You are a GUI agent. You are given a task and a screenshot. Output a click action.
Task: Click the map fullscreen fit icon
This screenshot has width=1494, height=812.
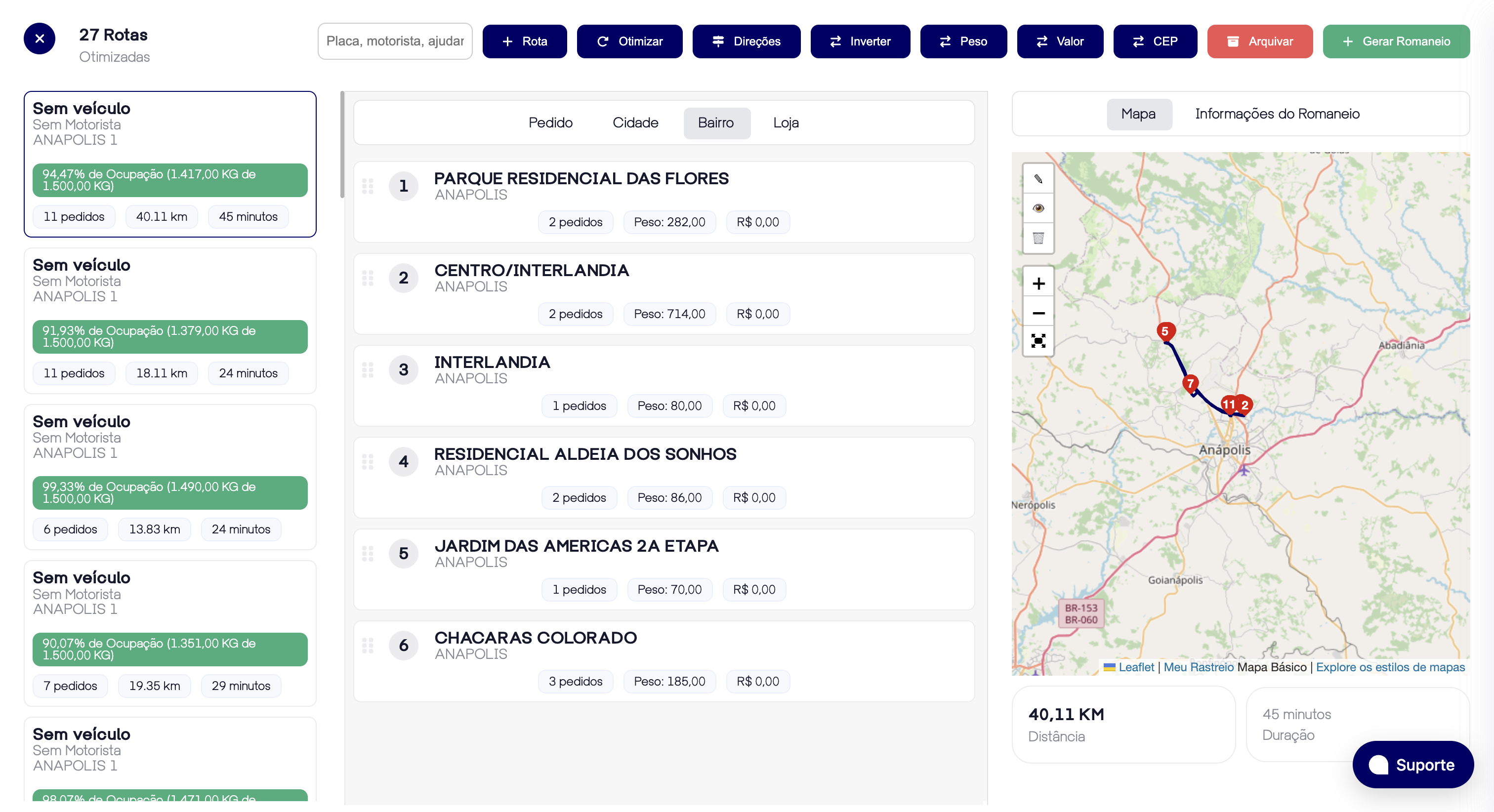click(x=1038, y=341)
